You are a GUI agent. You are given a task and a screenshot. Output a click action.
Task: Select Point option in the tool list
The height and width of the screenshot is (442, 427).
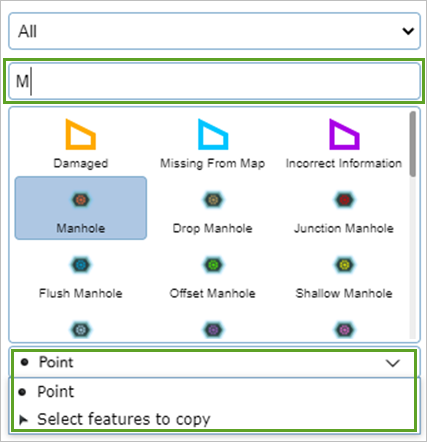[214, 392]
